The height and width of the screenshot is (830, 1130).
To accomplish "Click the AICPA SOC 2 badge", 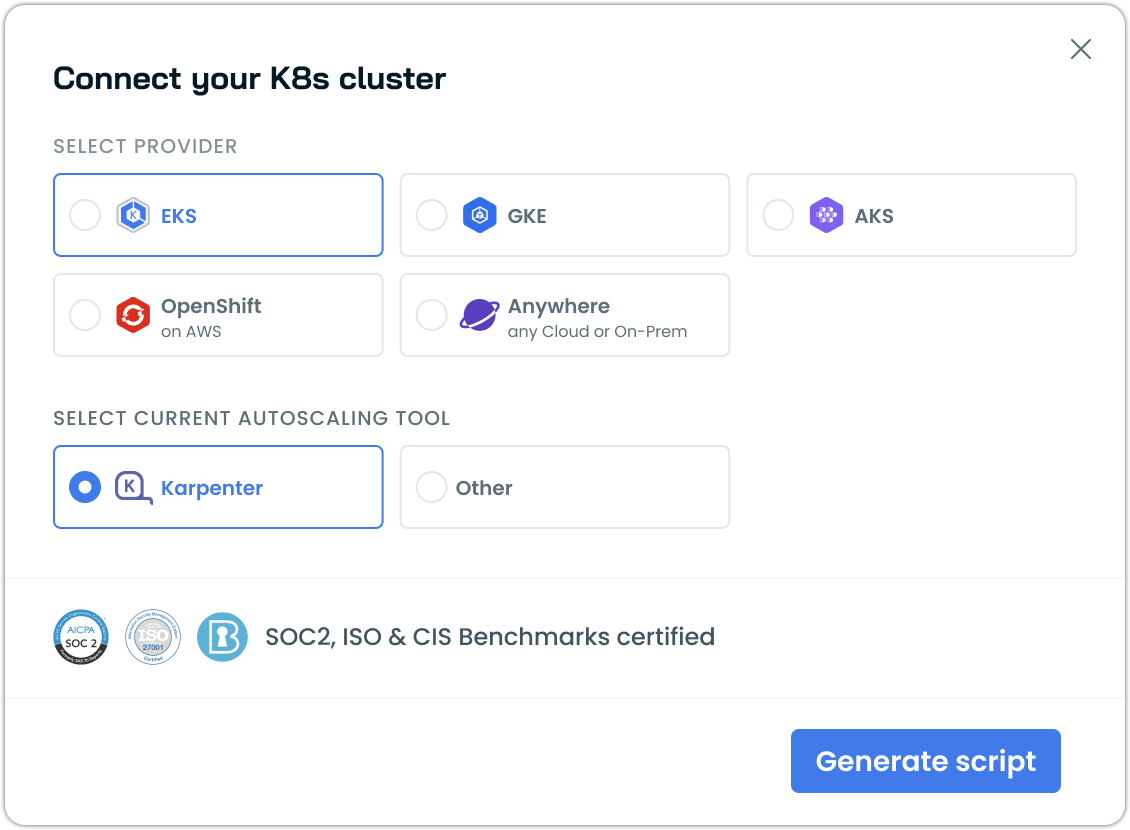I will [81, 637].
